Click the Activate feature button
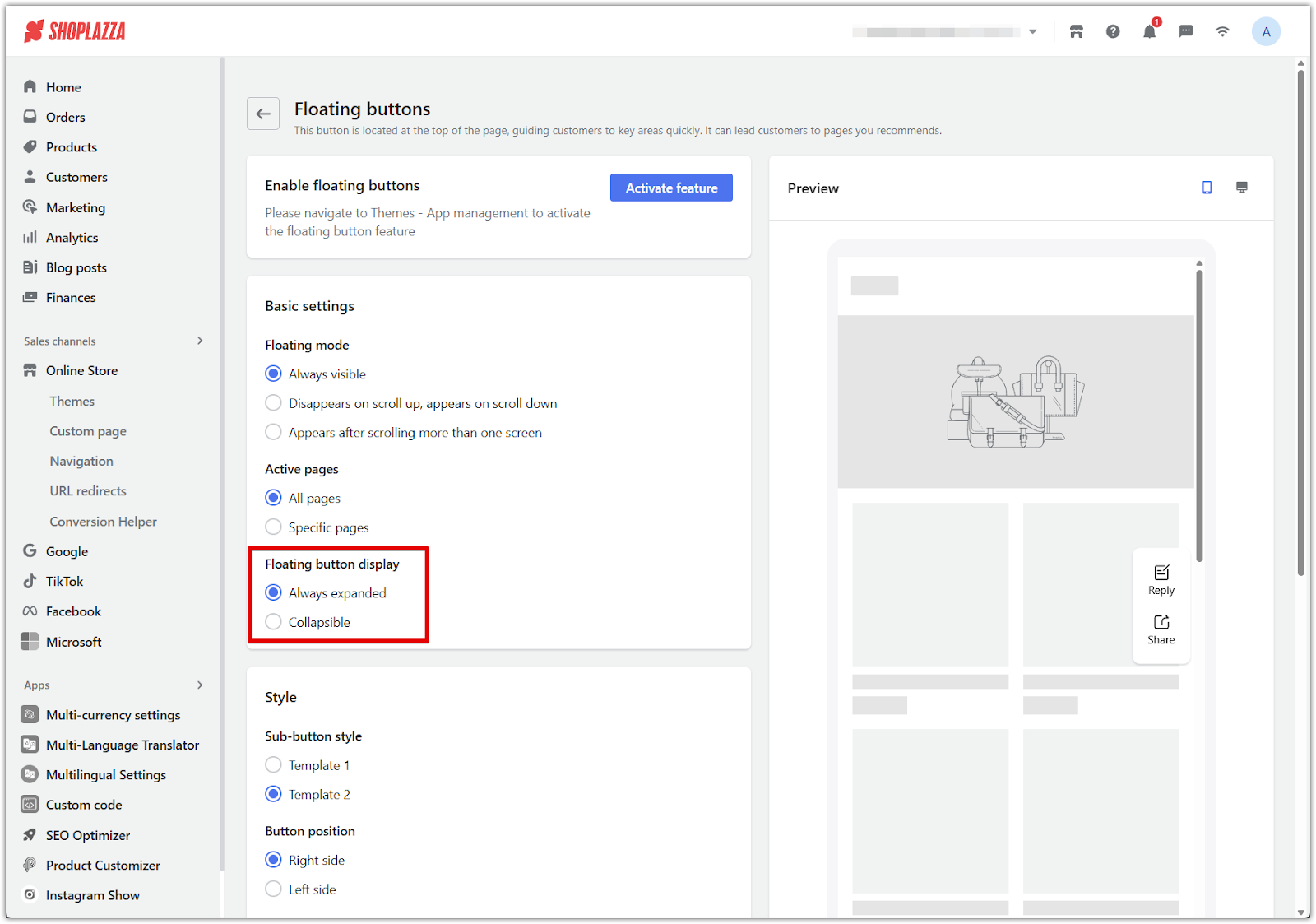Image resolution: width=1316 pixels, height=924 pixels. pos(671,188)
